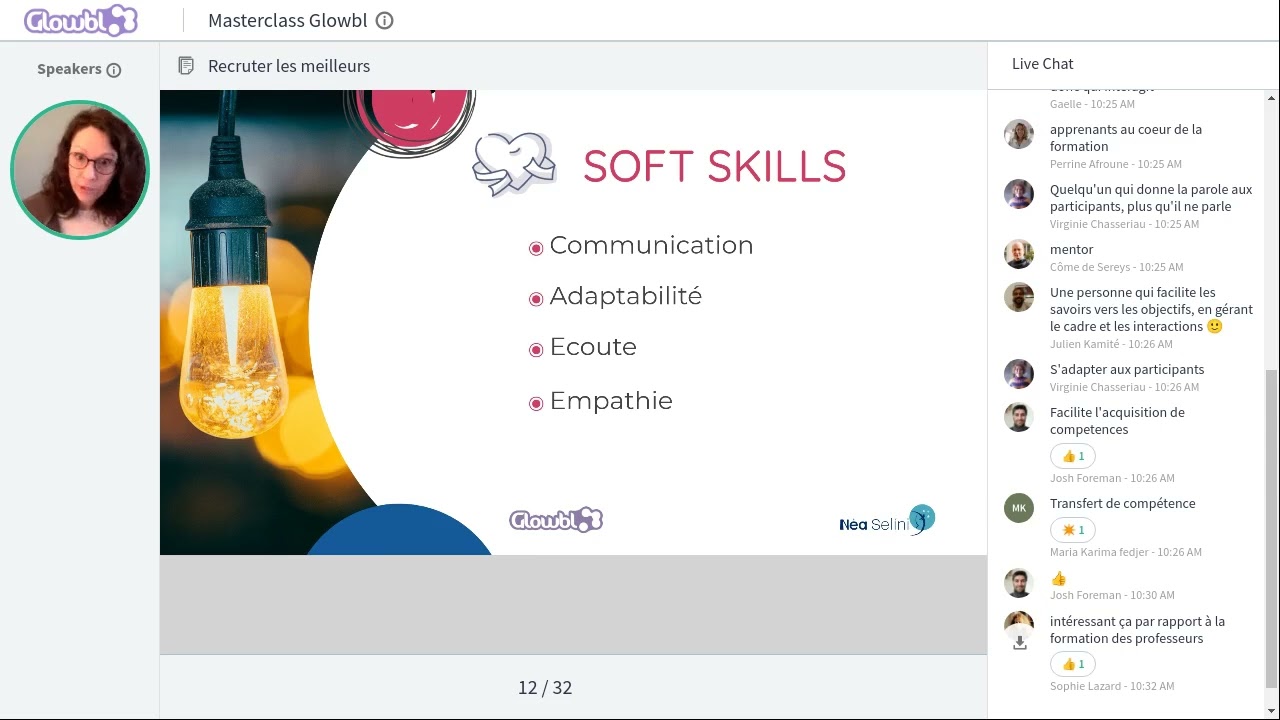Viewport: 1280px width, 720px height.
Task: Click the heart icon on the slide
Action: pos(514,164)
